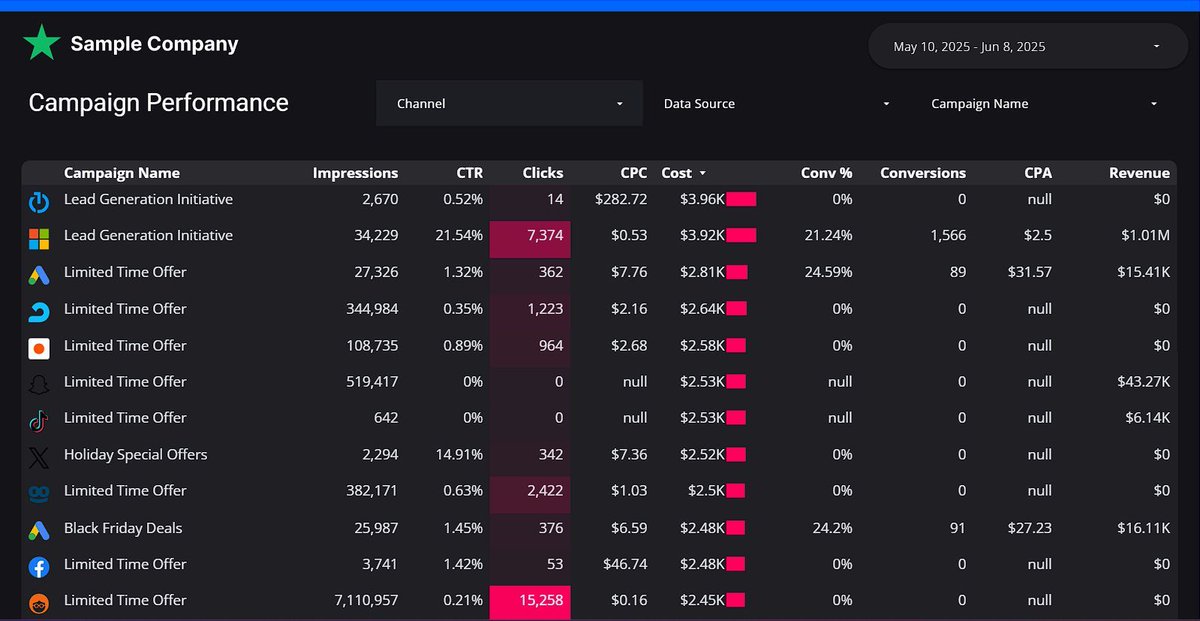Click the Facebook icon
The height and width of the screenshot is (621, 1200).
[39, 567]
